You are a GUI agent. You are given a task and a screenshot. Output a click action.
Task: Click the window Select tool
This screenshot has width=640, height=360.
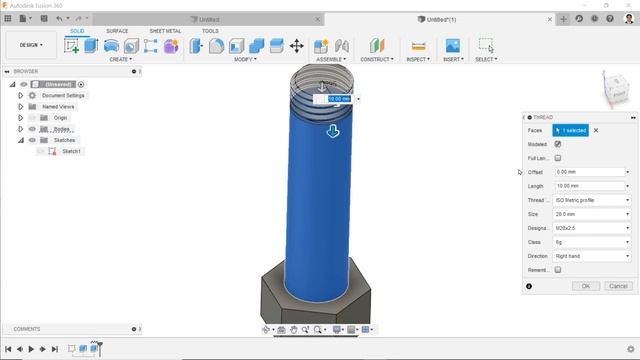click(x=486, y=45)
